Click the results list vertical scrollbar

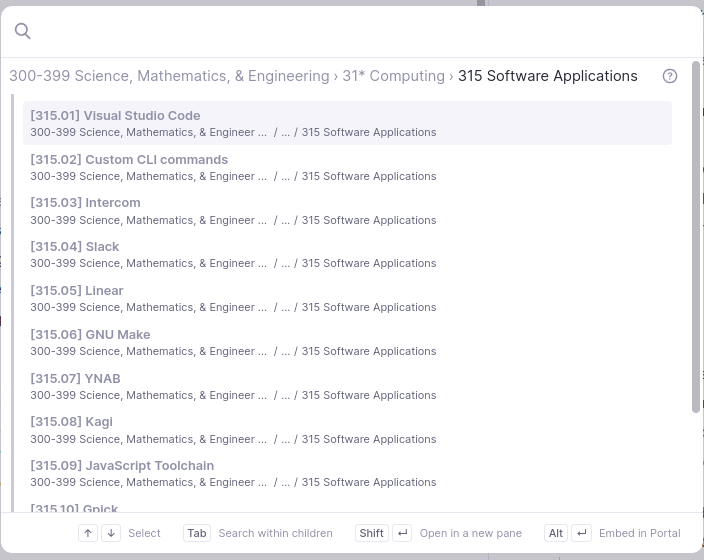(x=696, y=240)
